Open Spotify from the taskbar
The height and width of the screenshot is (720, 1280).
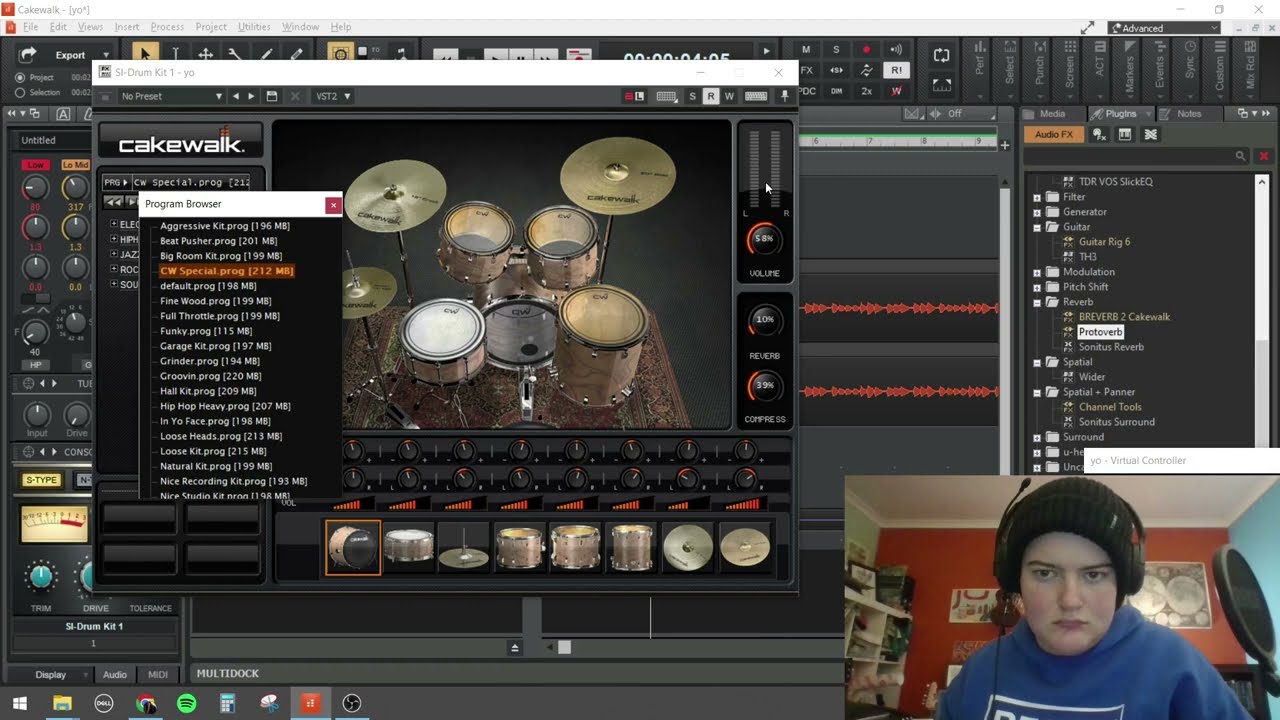pos(186,703)
